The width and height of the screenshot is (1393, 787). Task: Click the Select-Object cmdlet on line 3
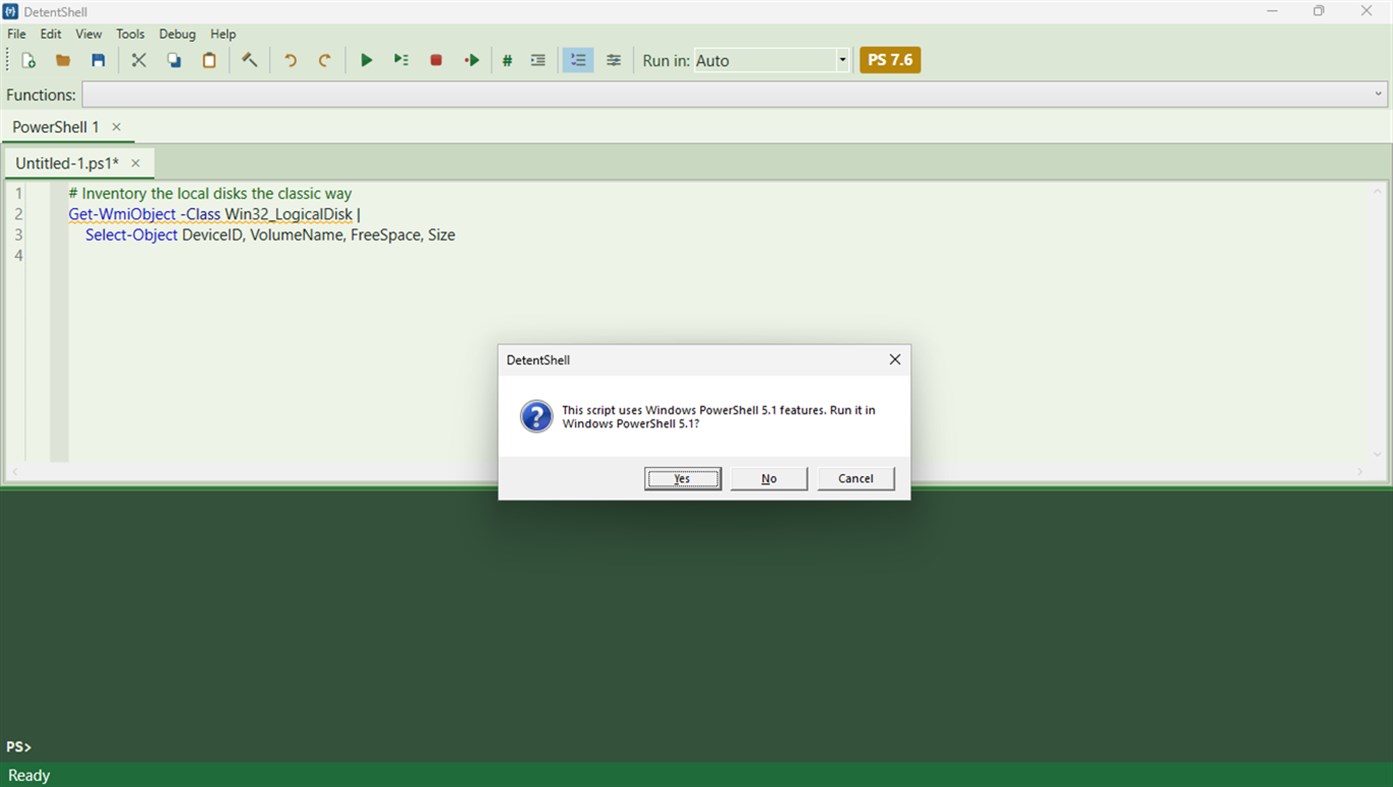131,235
